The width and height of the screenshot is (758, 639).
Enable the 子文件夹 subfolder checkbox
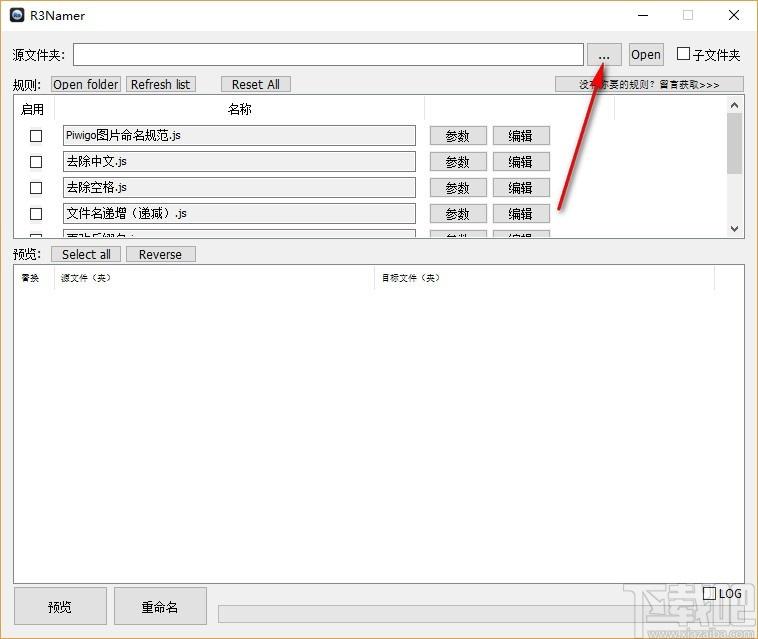[x=683, y=54]
